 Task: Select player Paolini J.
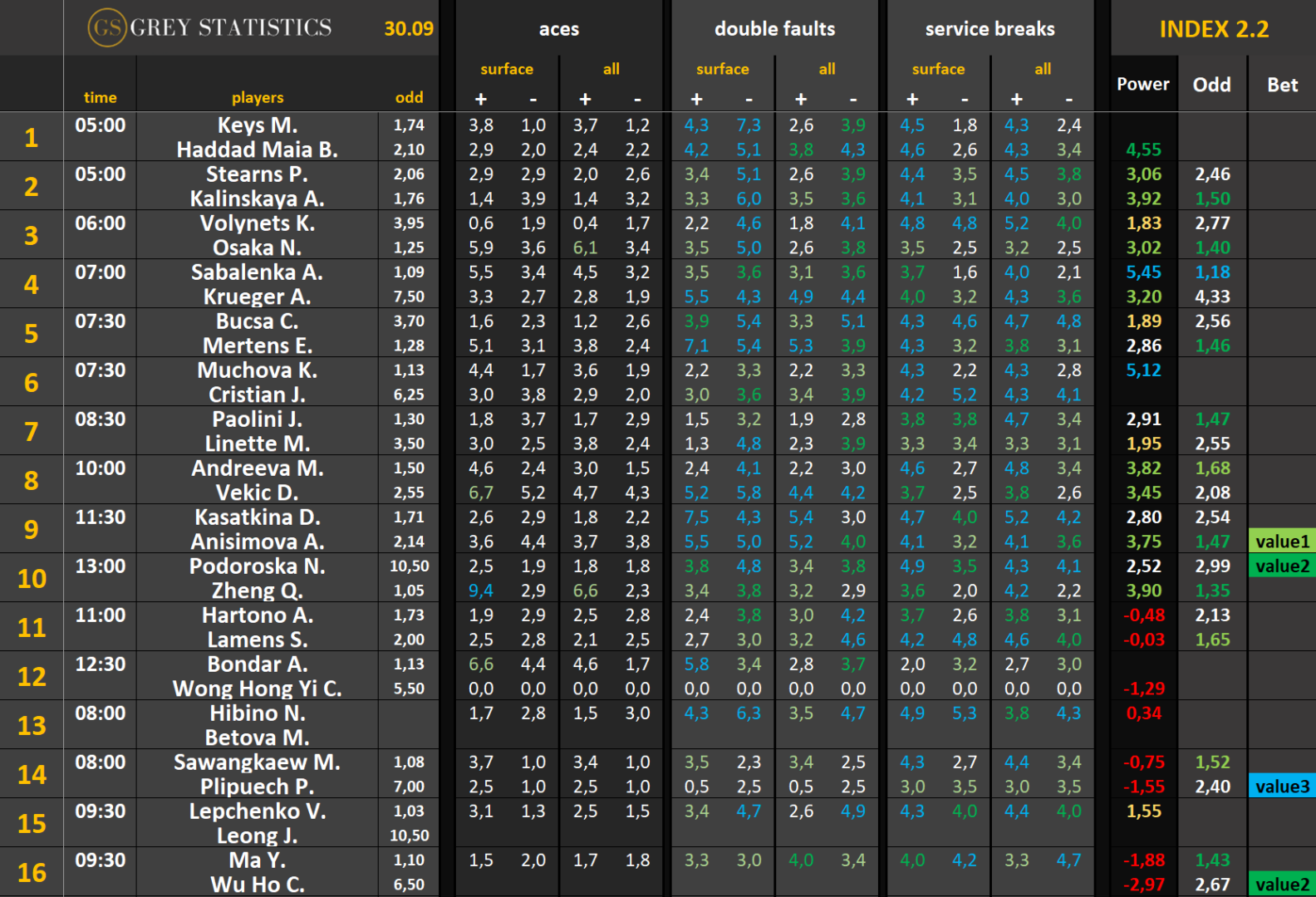tap(258, 419)
